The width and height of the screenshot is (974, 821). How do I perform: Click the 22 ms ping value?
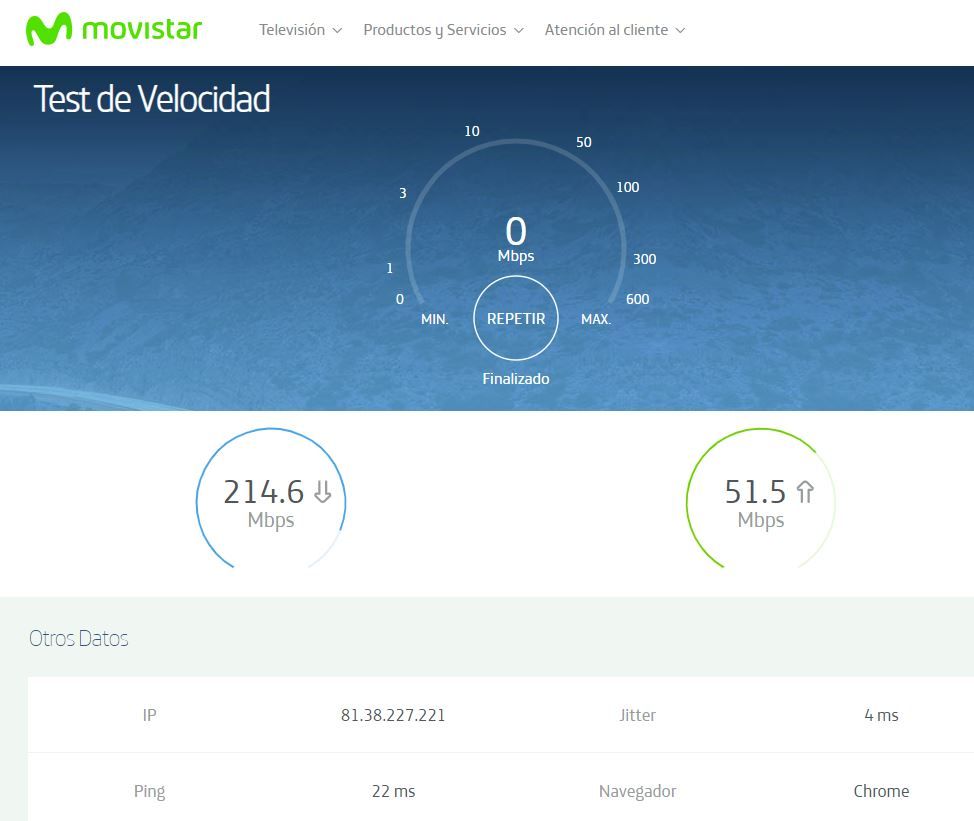[x=393, y=791]
